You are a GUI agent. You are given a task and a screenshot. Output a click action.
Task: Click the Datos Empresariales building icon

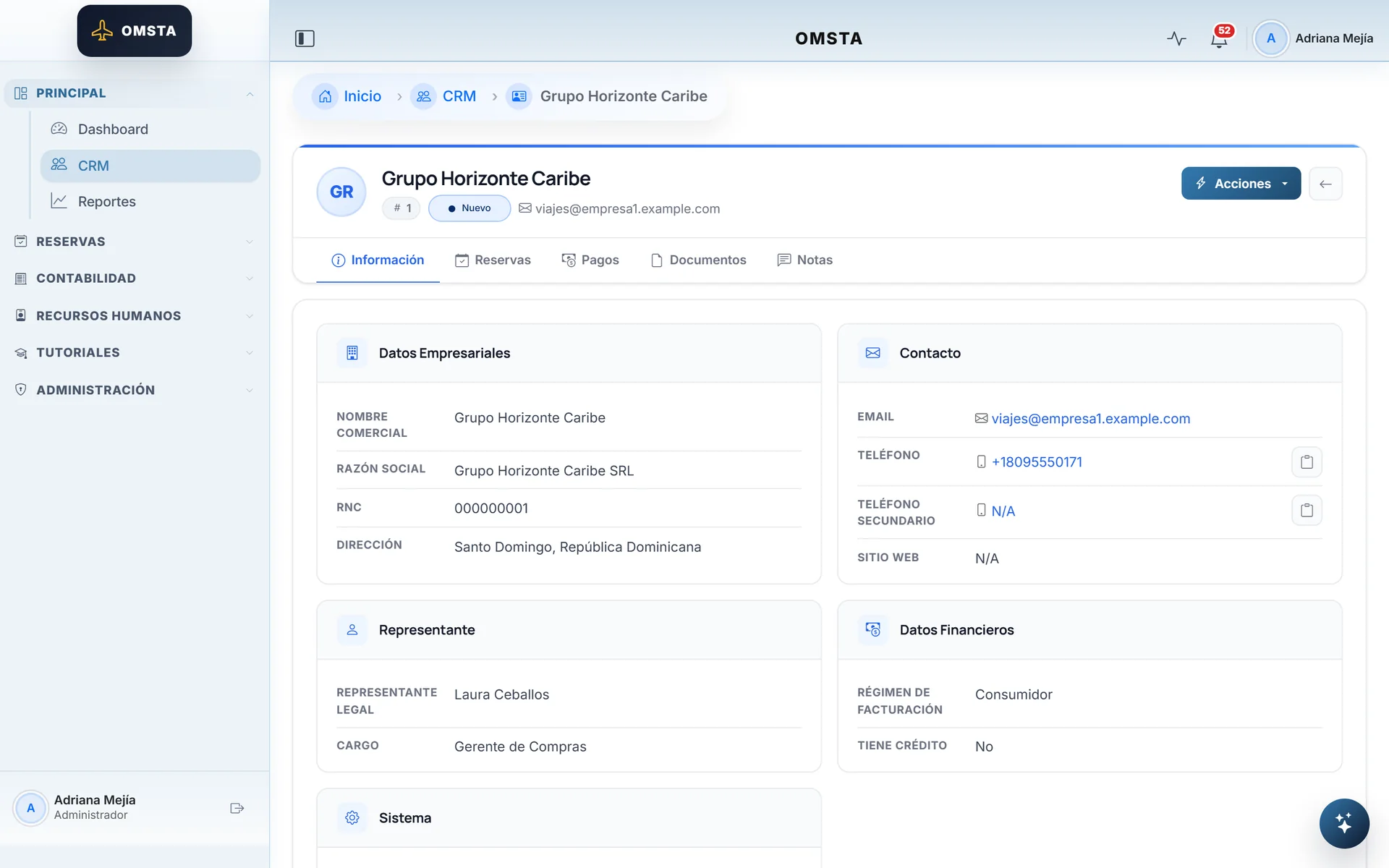(x=352, y=353)
